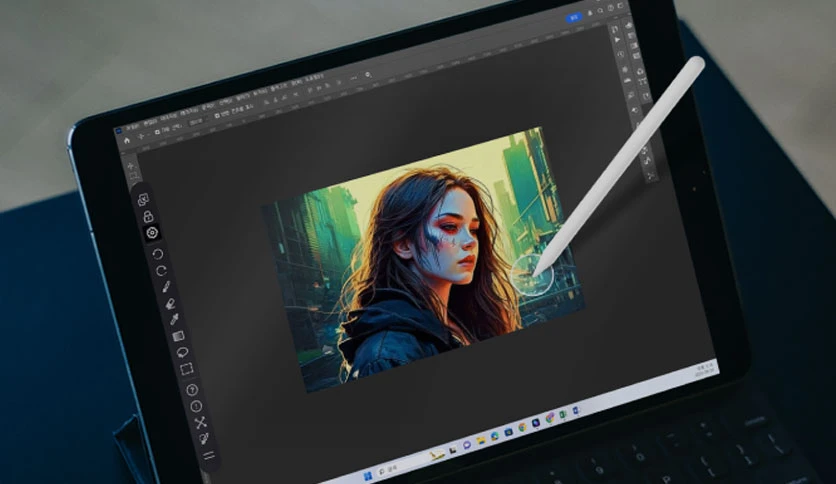This screenshot has width=836, height=484.
Task: Tap the redo clockwise arrow icon
Action: pos(162,270)
